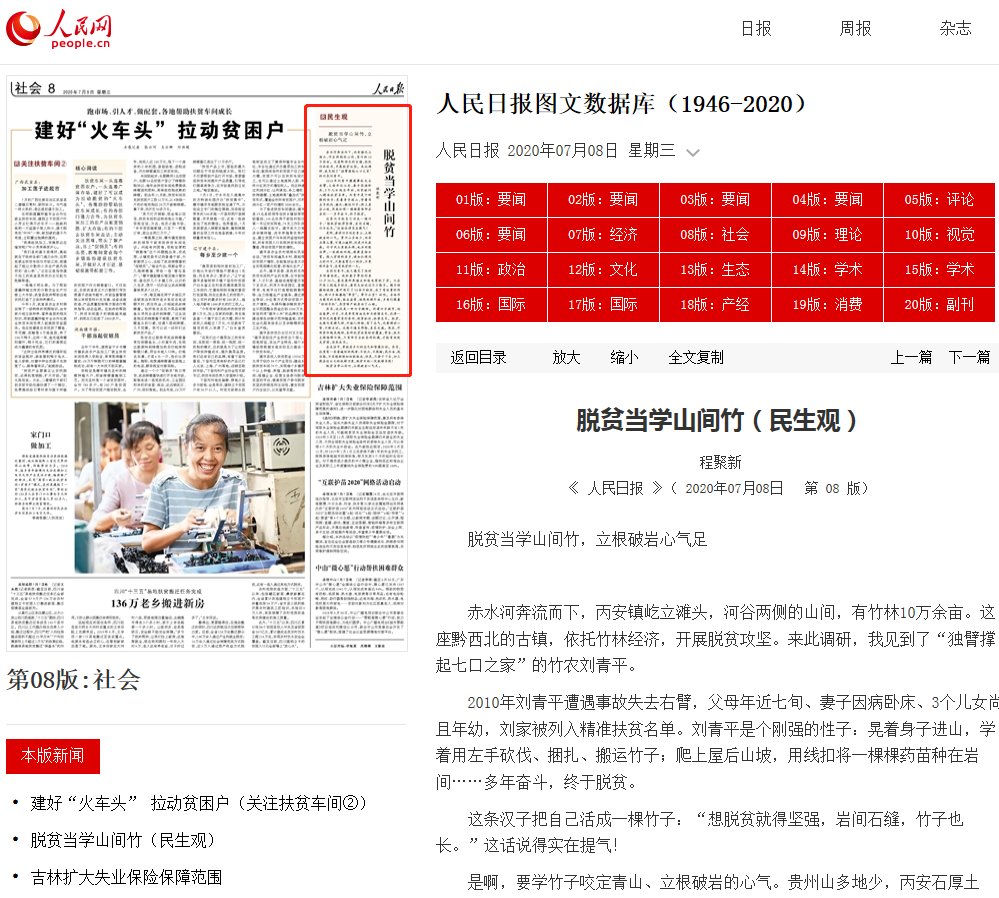
Task: Go to 07版：经济
Action: coord(603,235)
